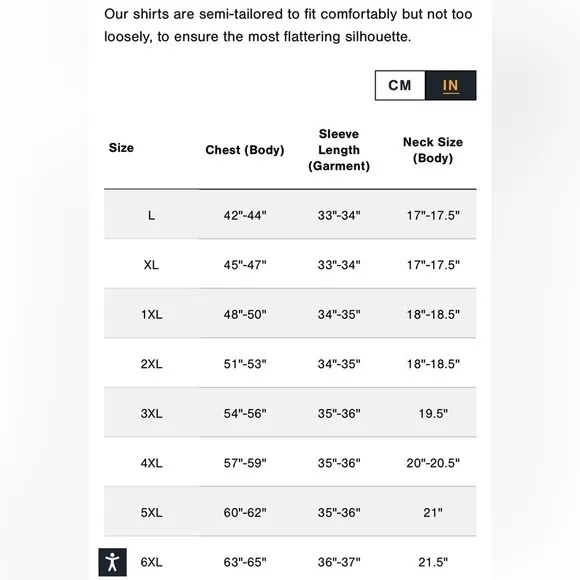Select the 2XL size row label
The width and height of the screenshot is (580, 580).
[151, 364]
